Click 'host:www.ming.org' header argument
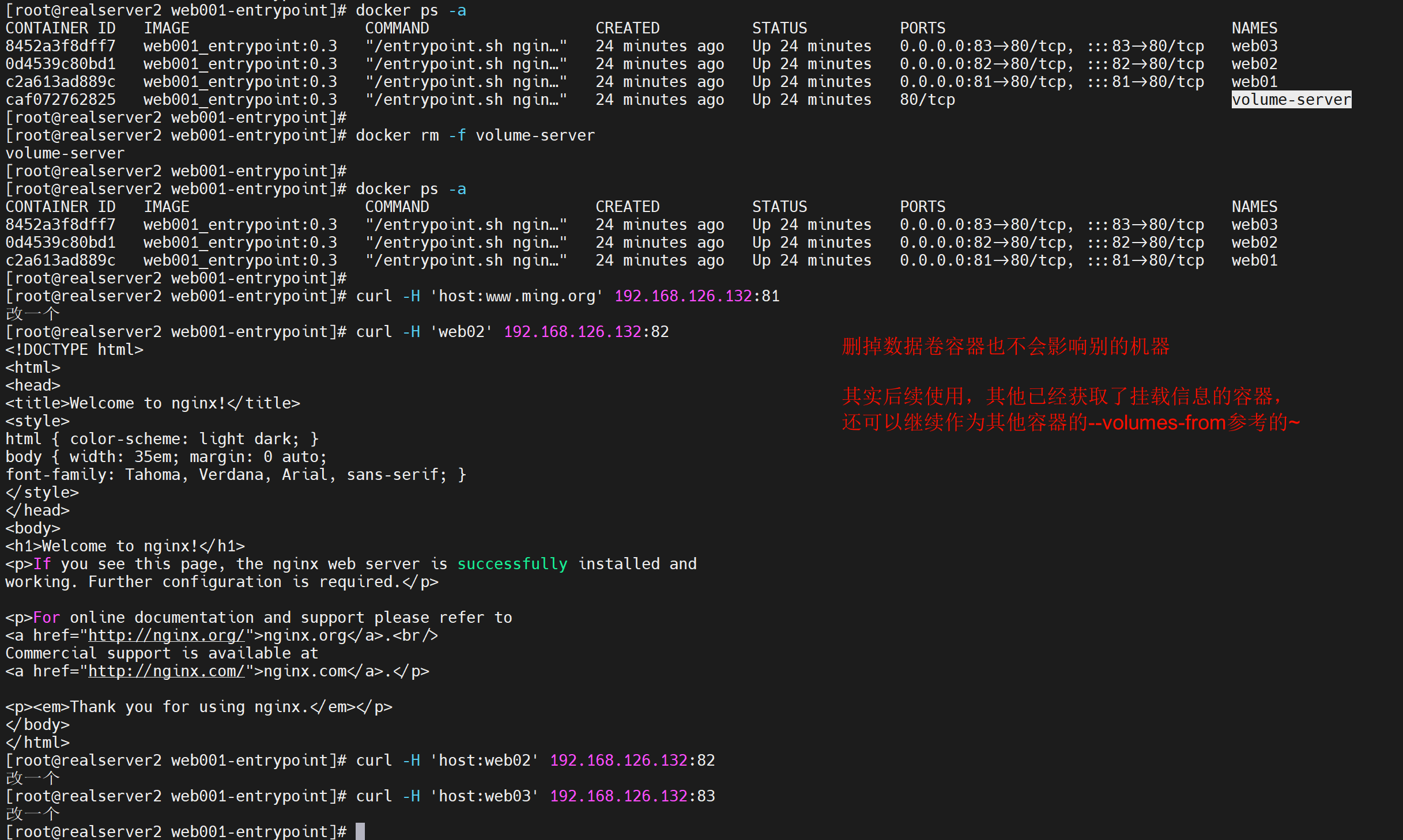 [x=516, y=296]
